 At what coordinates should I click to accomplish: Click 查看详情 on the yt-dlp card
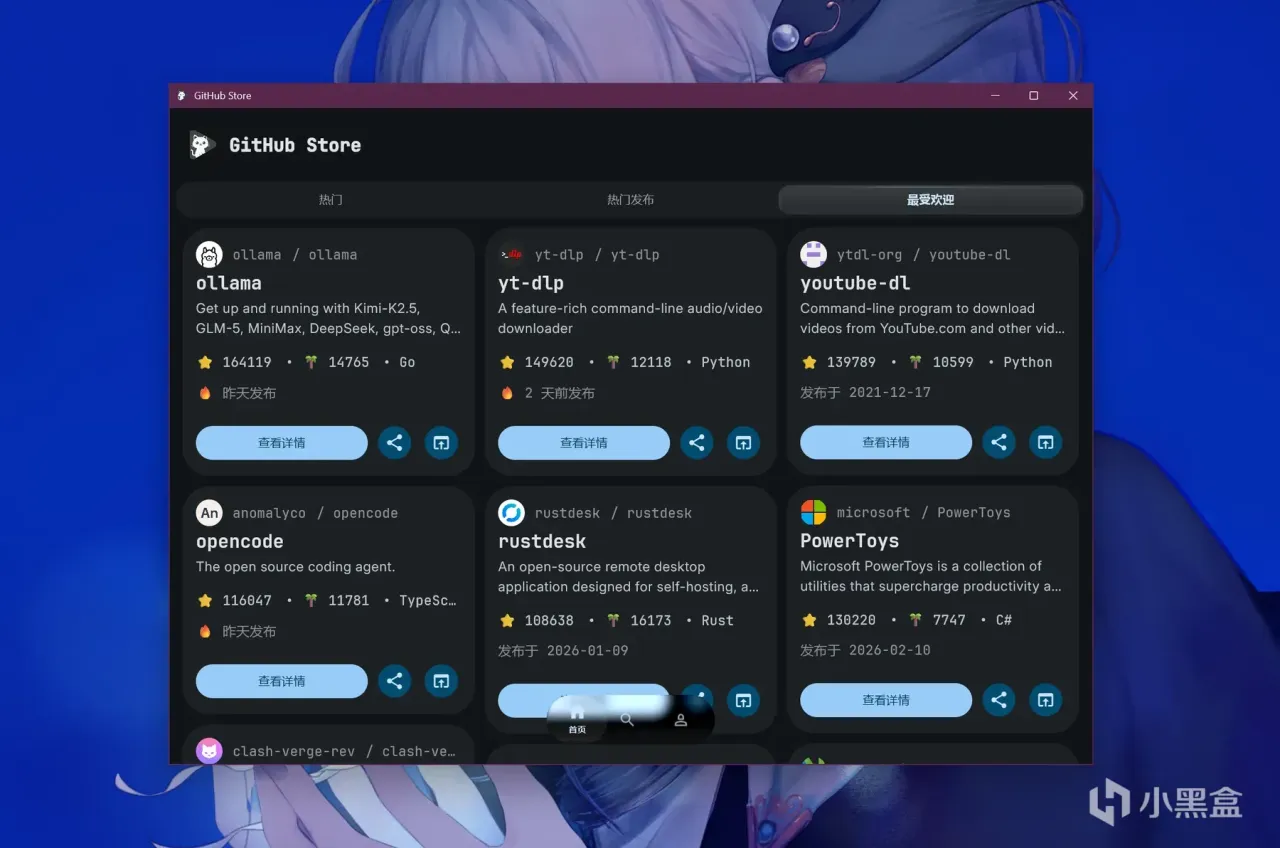(584, 443)
